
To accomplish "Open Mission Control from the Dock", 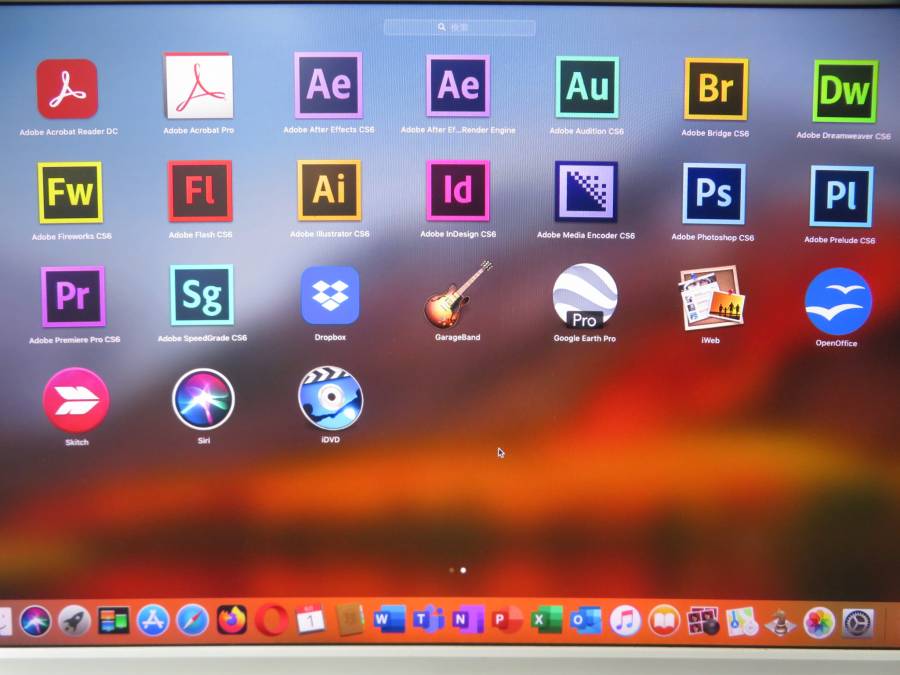I will [x=113, y=621].
